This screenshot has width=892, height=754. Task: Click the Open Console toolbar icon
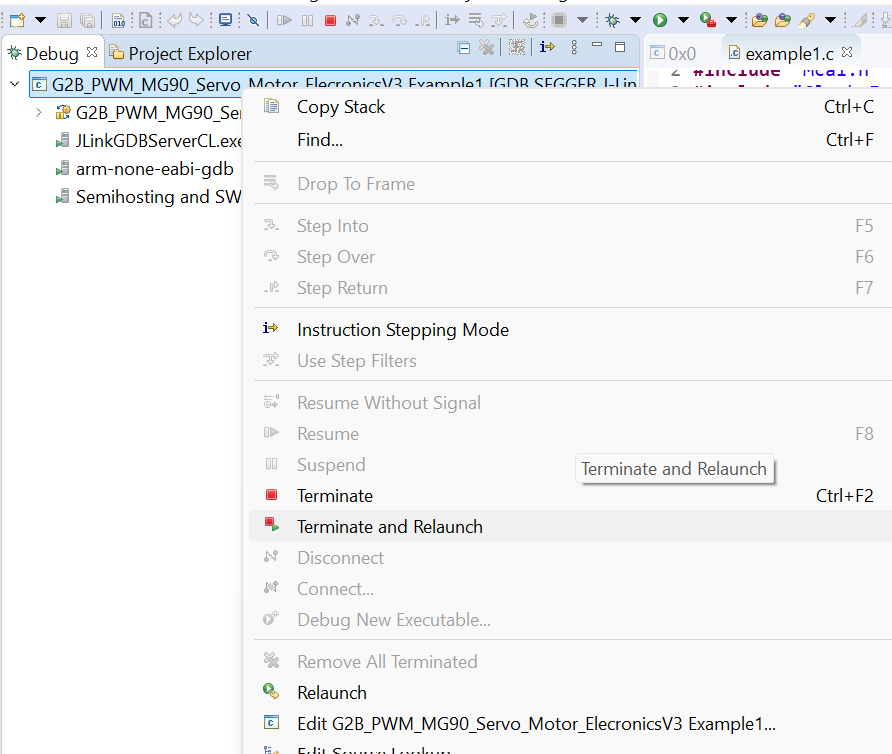tap(225, 20)
